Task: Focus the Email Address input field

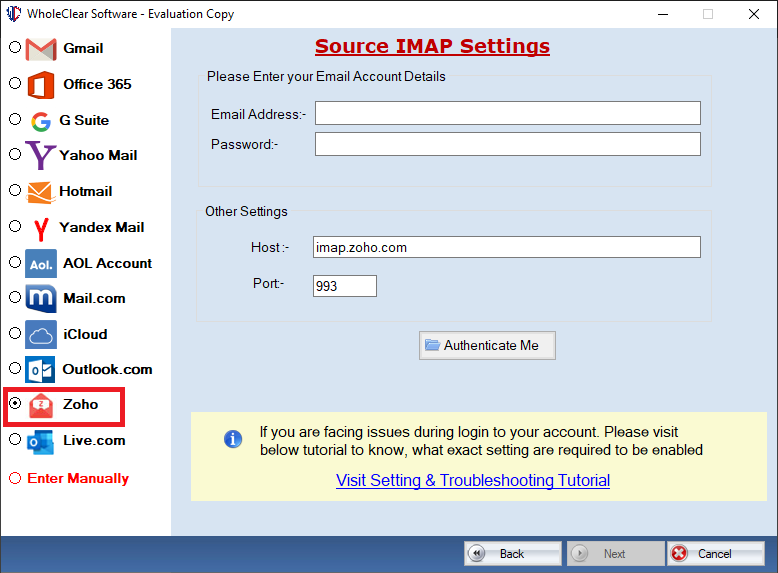Action: (x=508, y=113)
